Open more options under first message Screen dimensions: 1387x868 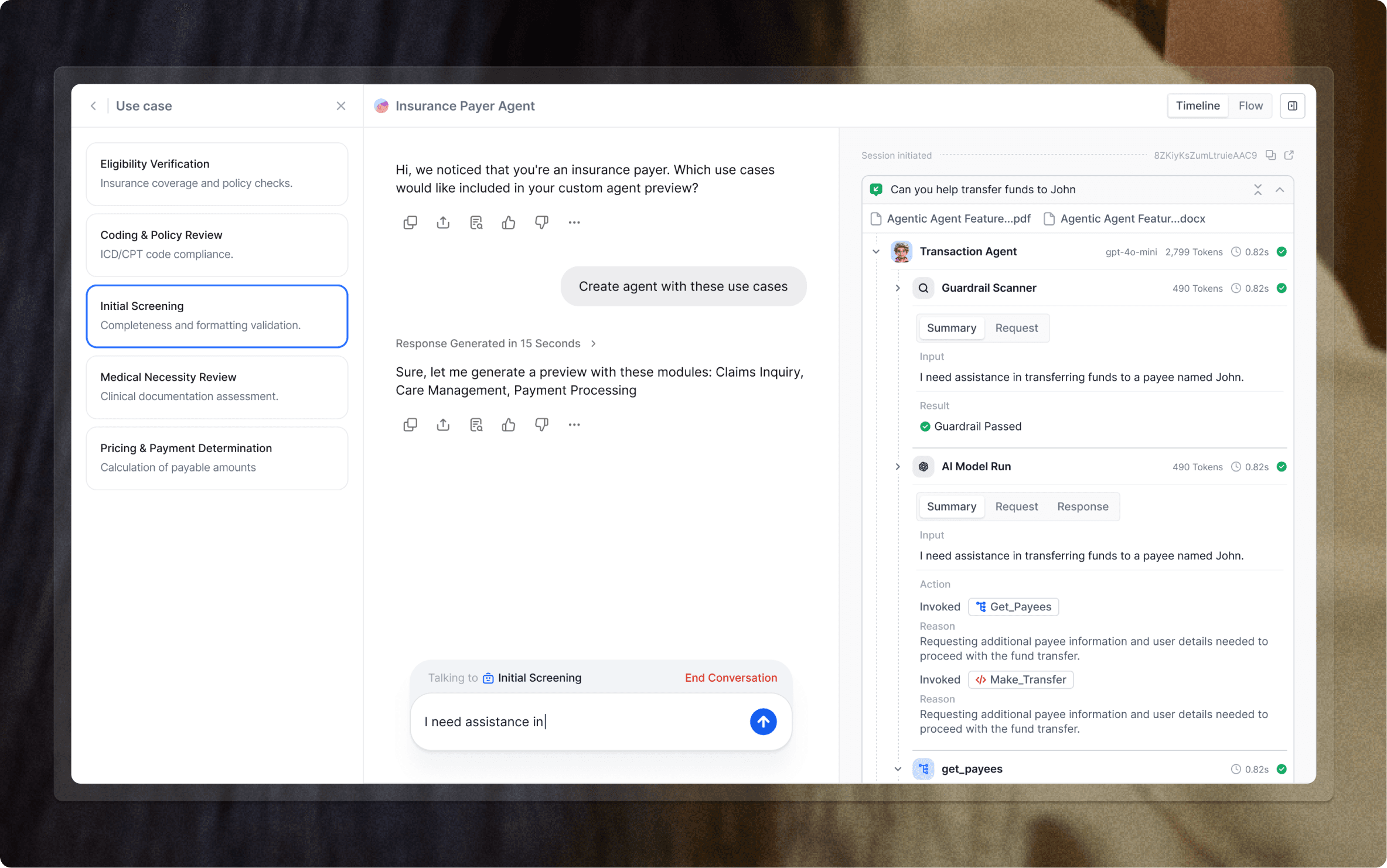point(574,223)
